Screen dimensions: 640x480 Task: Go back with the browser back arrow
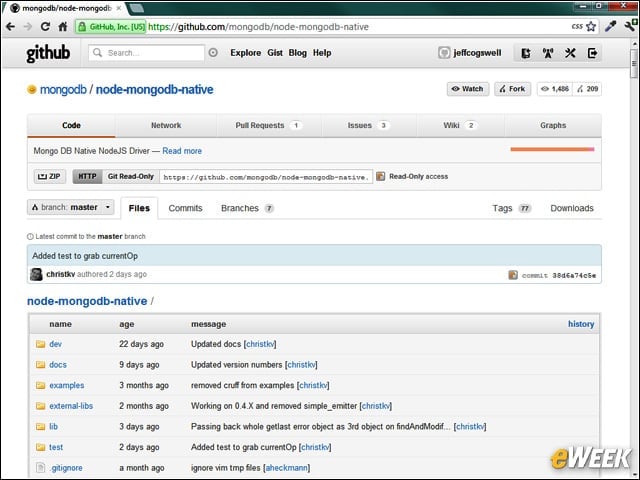pos(11,27)
